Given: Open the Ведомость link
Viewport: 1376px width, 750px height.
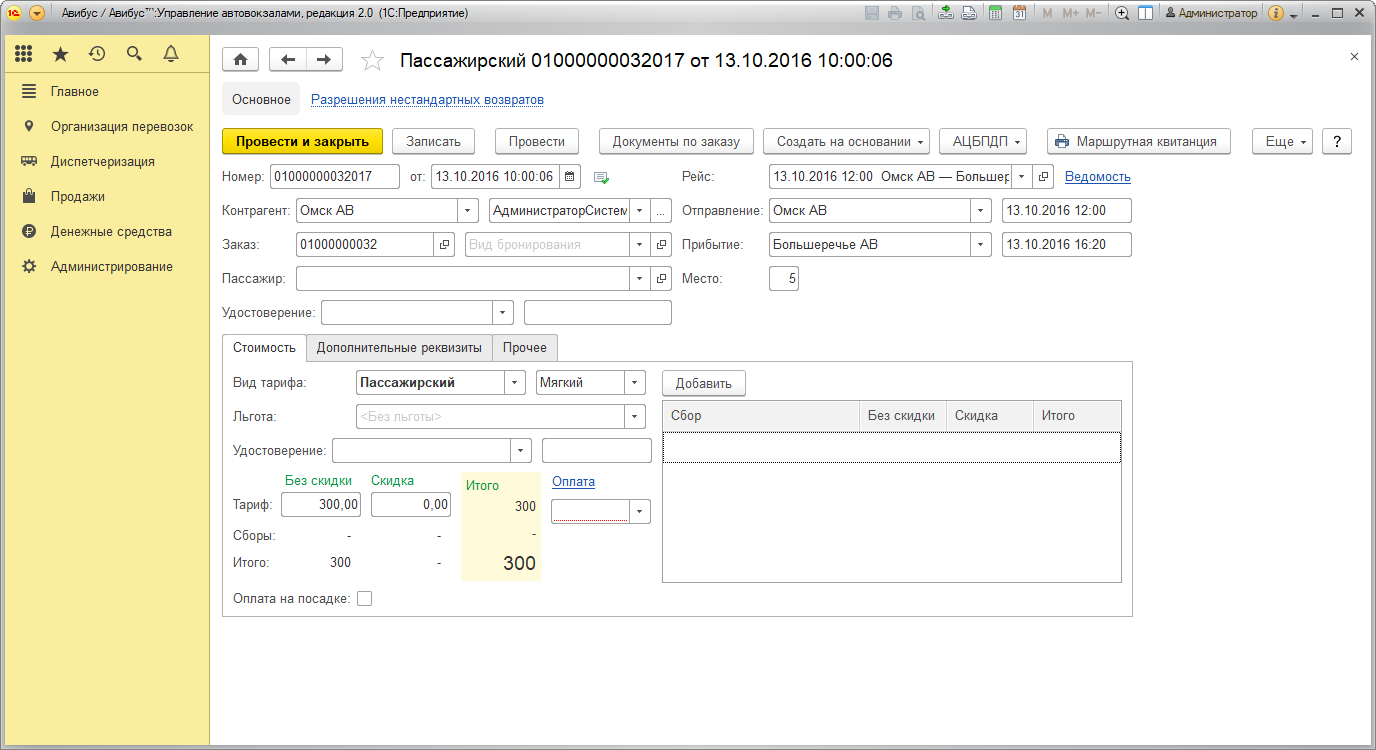Looking at the screenshot, I should point(1097,177).
